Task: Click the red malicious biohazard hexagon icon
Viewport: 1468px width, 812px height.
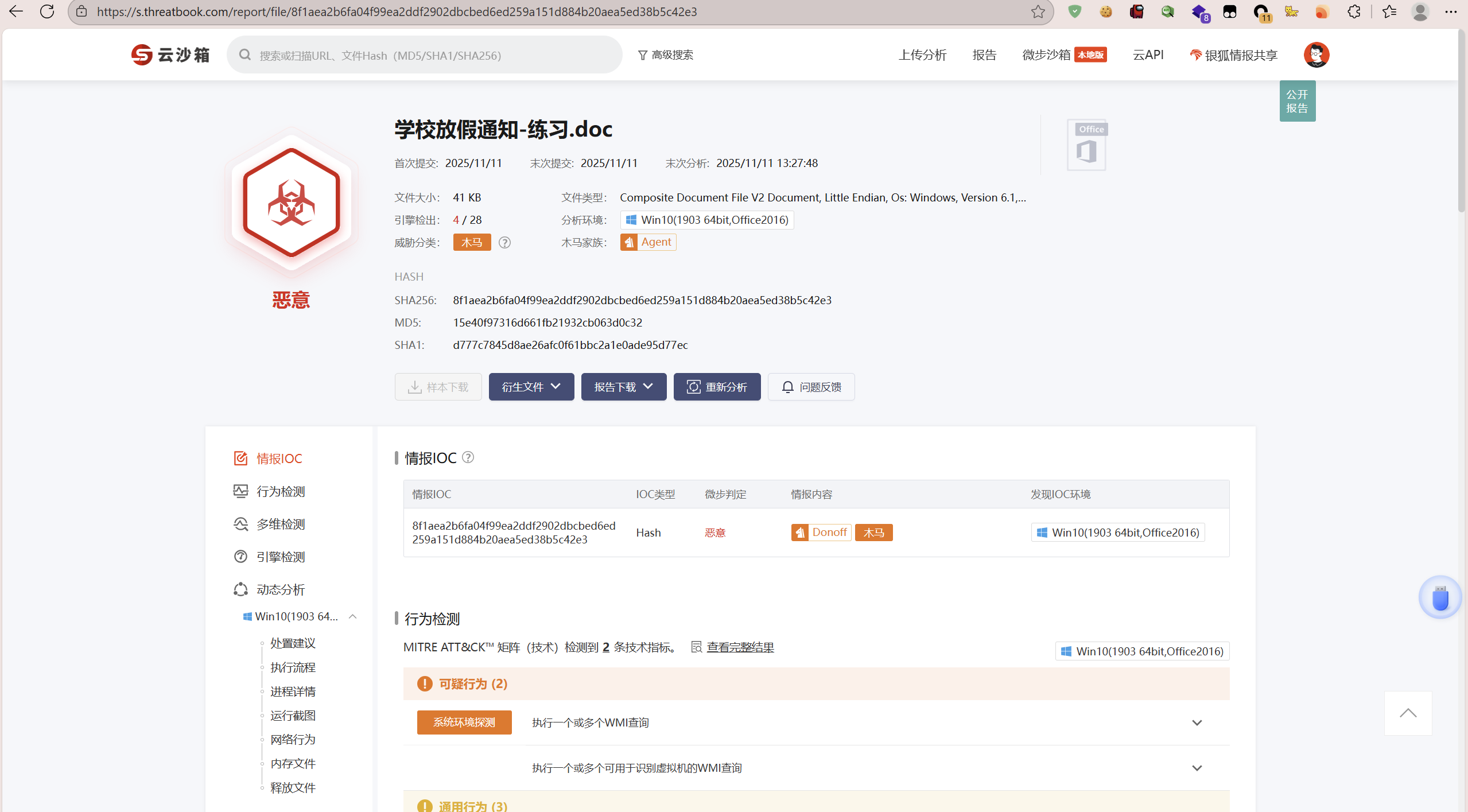Action: pyautogui.click(x=292, y=203)
